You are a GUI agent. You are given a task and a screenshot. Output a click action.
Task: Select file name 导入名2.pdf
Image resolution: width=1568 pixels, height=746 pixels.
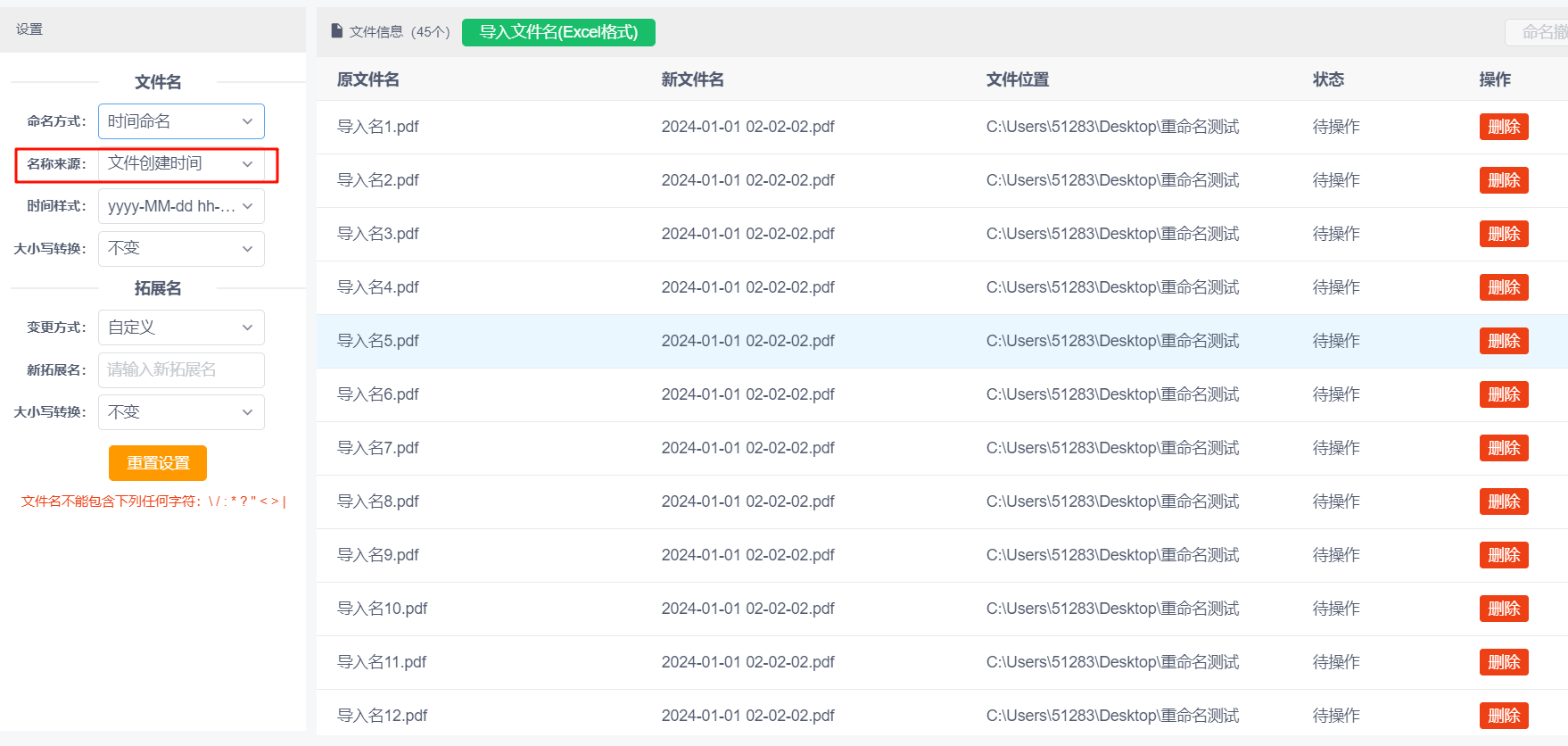pos(377,180)
